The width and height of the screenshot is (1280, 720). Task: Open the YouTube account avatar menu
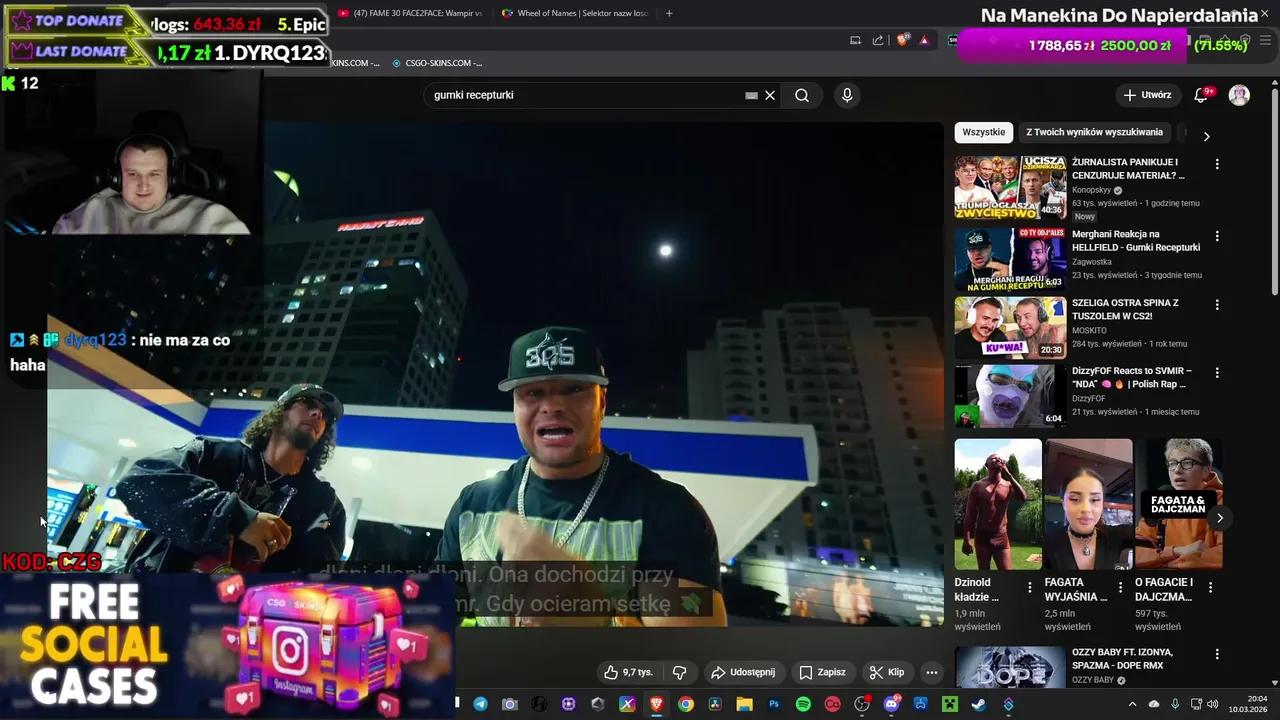coord(1239,95)
